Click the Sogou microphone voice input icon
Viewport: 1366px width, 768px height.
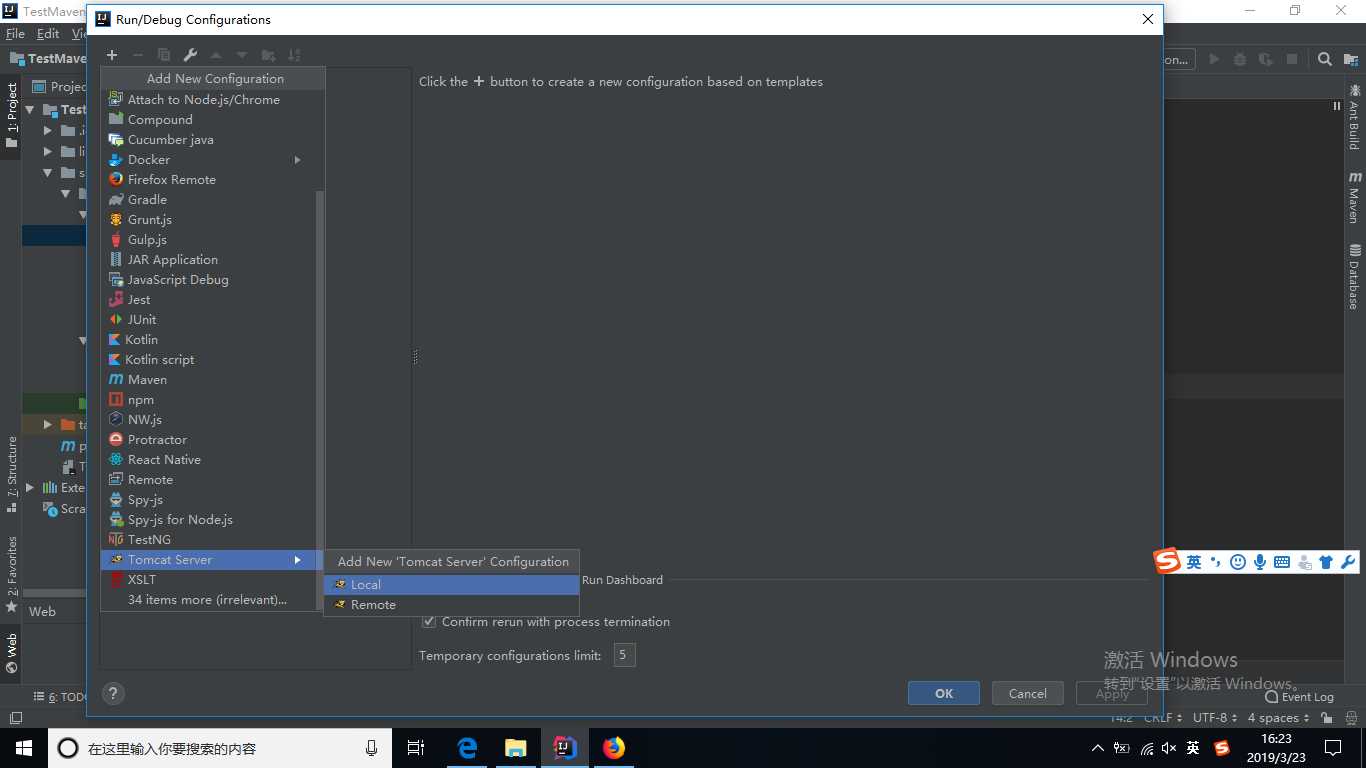click(x=1260, y=562)
